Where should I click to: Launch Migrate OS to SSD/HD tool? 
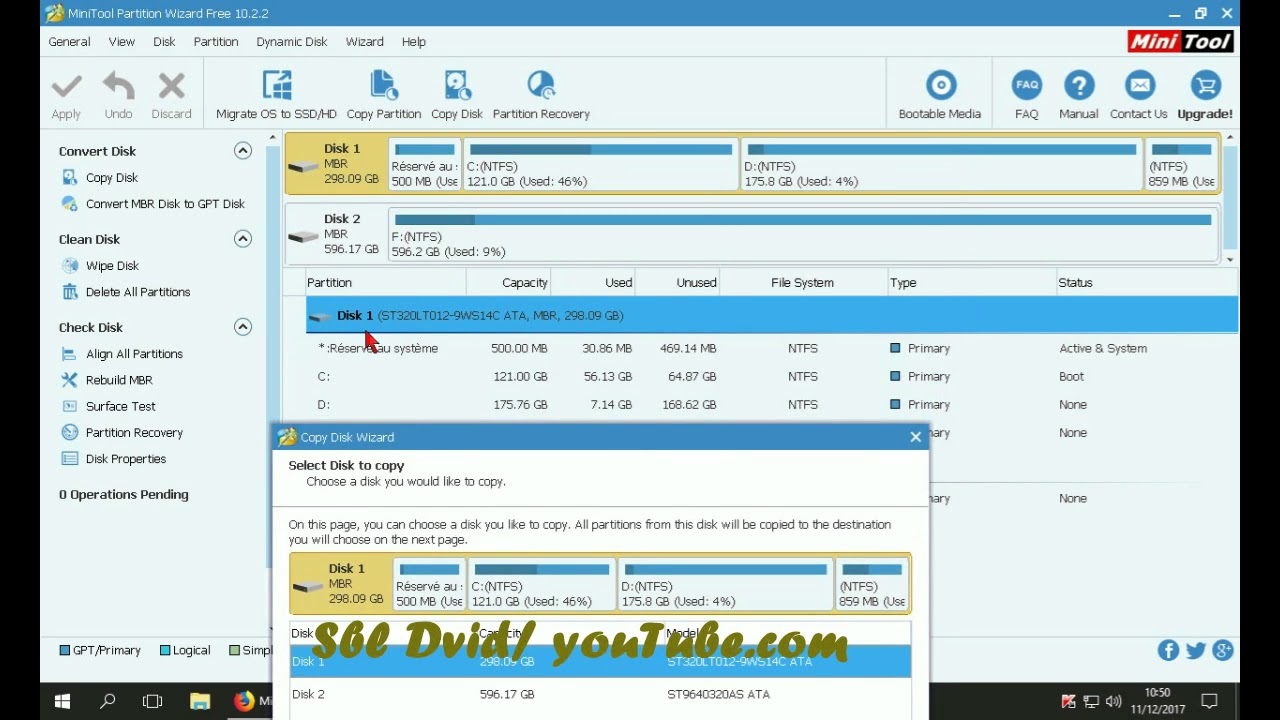pyautogui.click(x=276, y=95)
